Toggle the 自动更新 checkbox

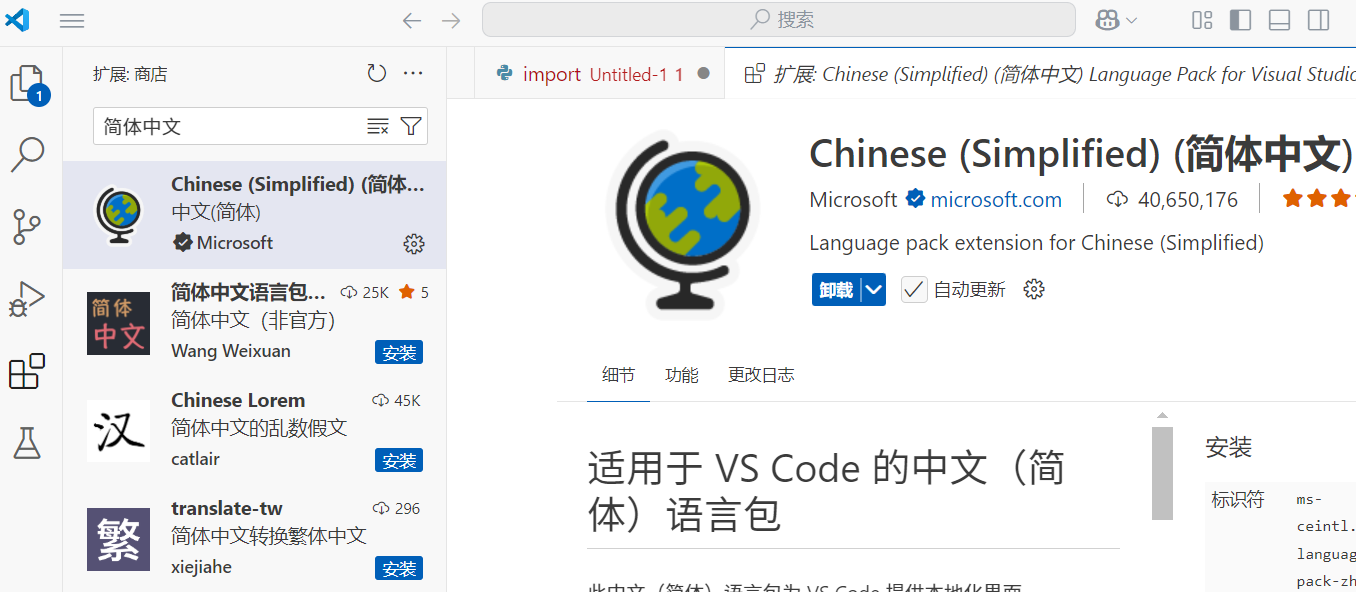pos(914,290)
